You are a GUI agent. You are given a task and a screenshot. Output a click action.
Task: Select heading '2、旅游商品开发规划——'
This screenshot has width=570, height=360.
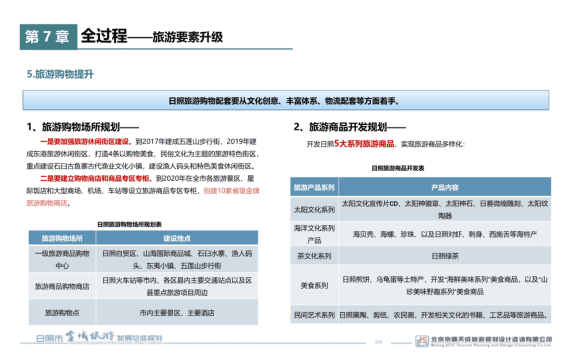349,127
